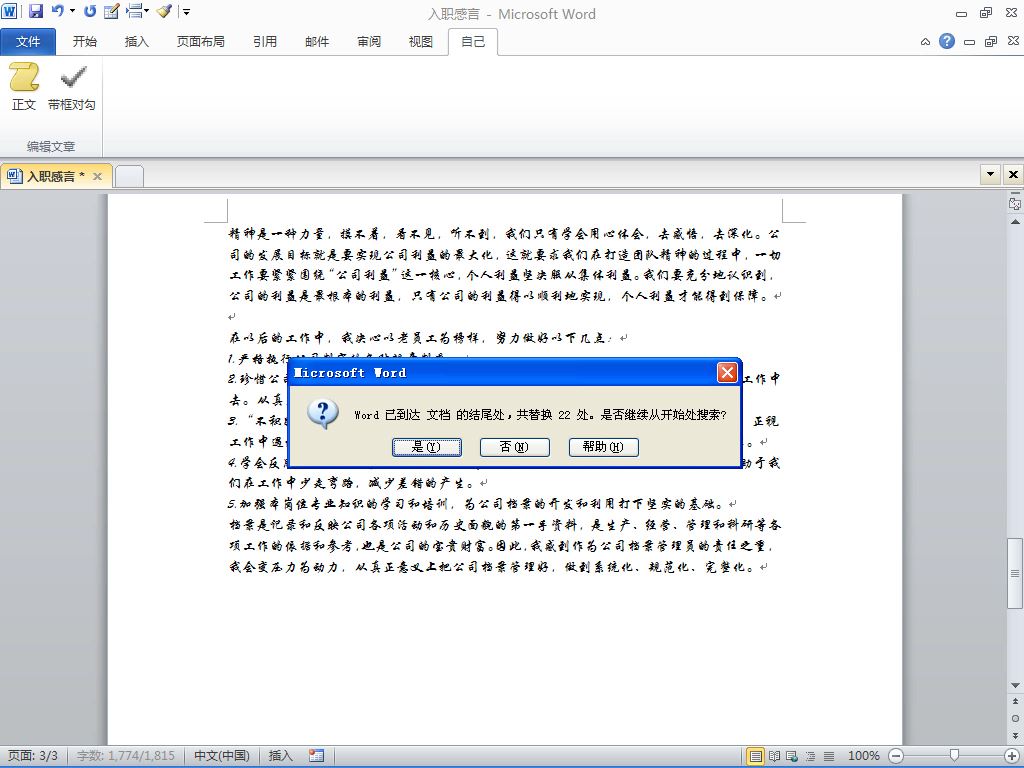Click the zoom in plus button
The image size is (1024, 768).
click(x=1013, y=756)
